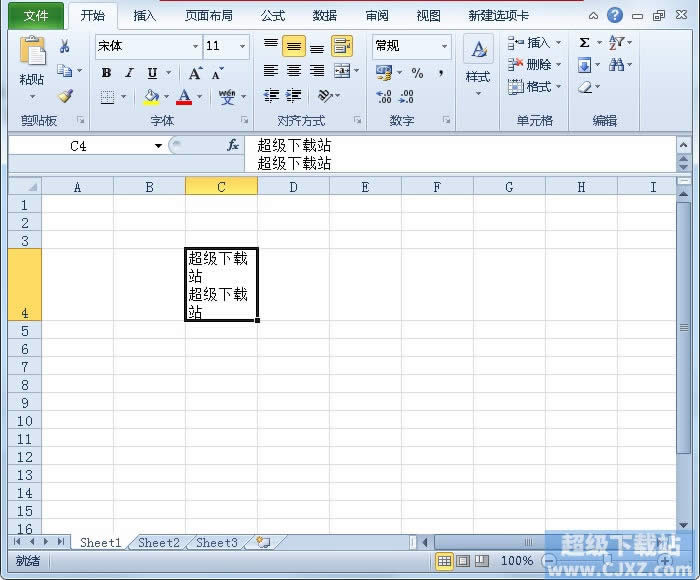Image resolution: width=700 pixels, height=580 pixels.
Task: Decrease decimal places
Action: pyautogui.click(x=406, y=96)
